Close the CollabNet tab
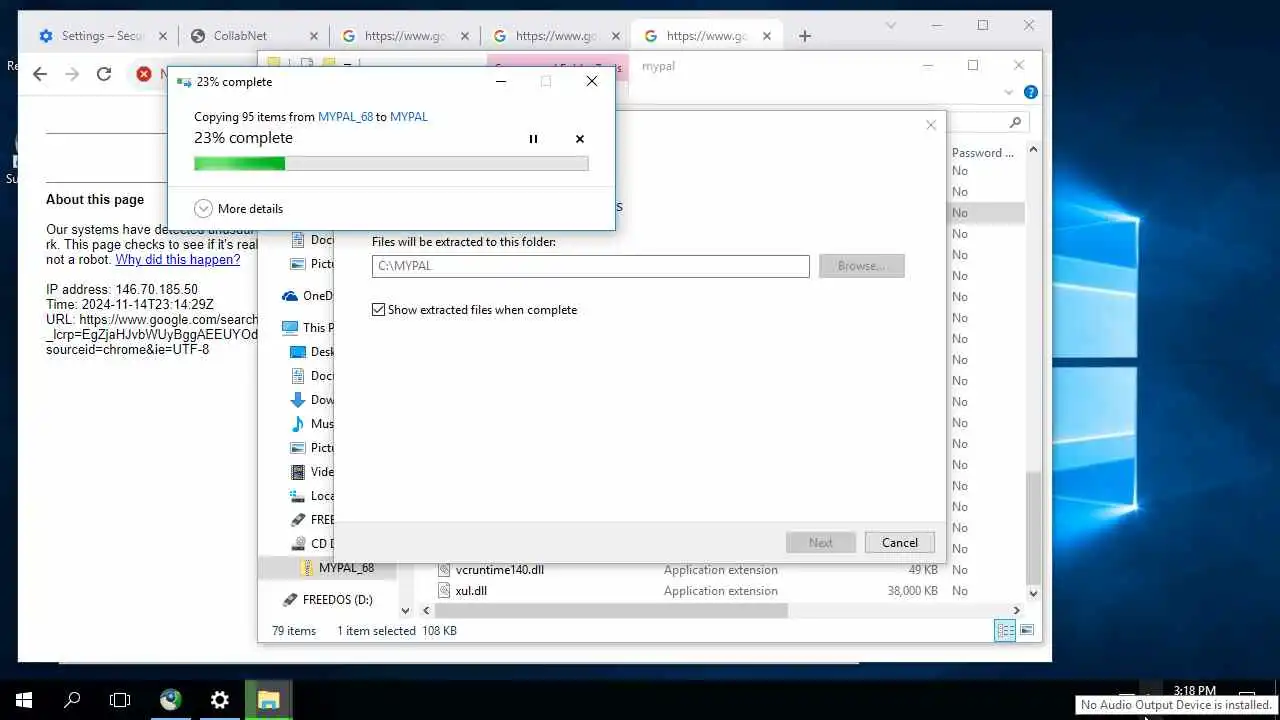Screen dimensions: 1280x720 coord(313,36)
